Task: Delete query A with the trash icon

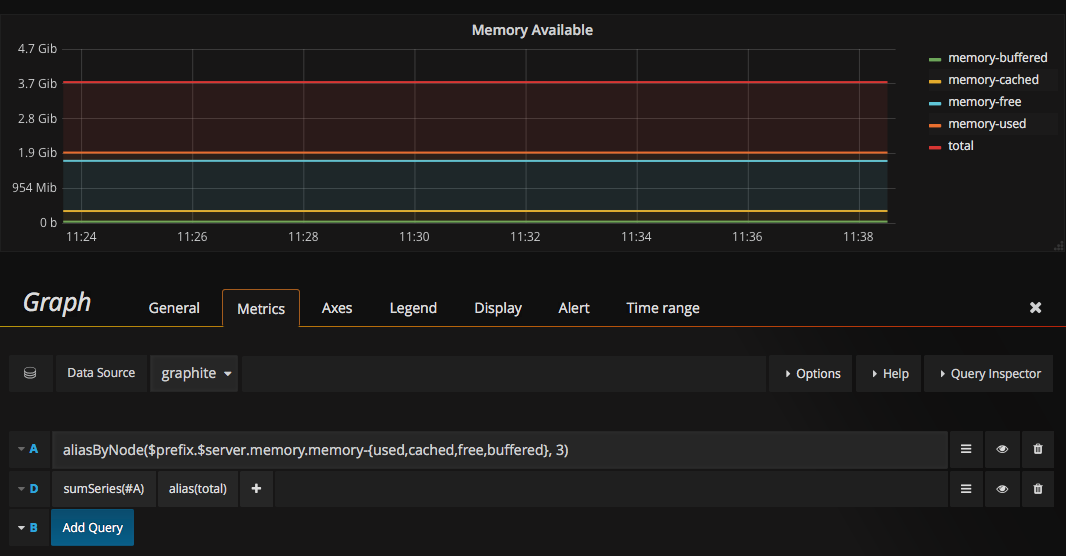Action: click(1037, 450)
